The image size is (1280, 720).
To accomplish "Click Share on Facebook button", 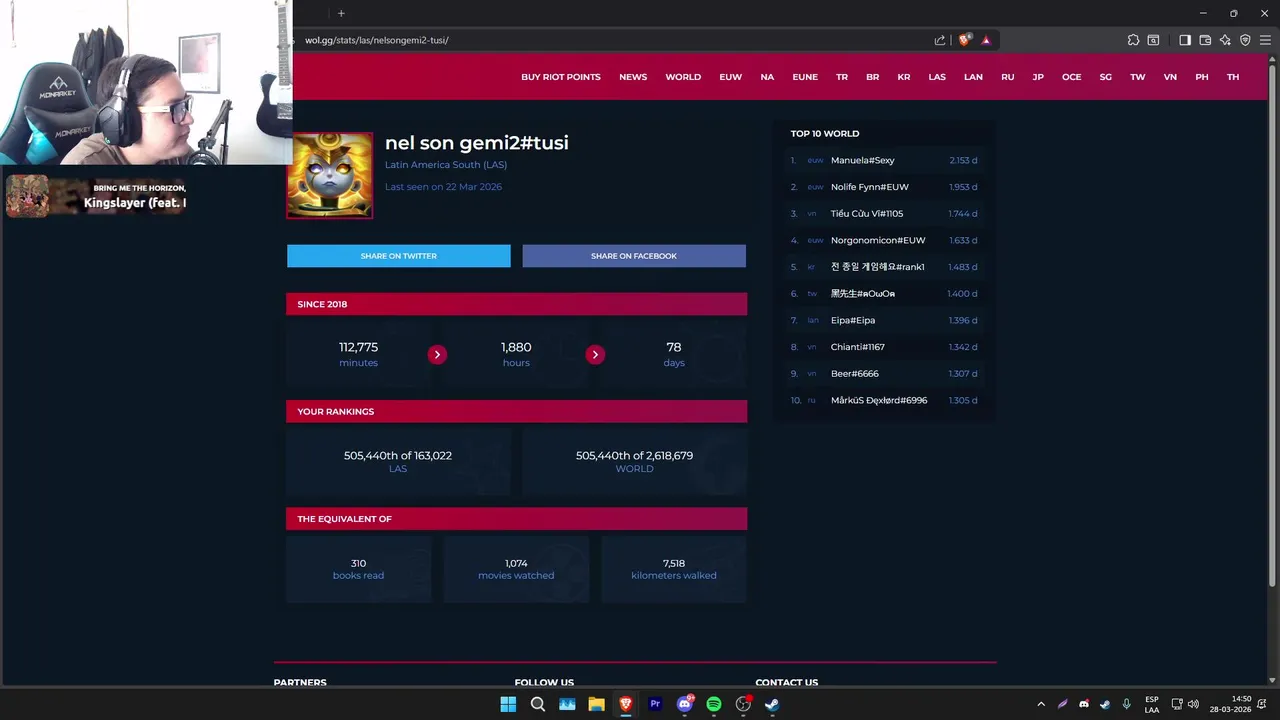I will (x=634, y=256).
